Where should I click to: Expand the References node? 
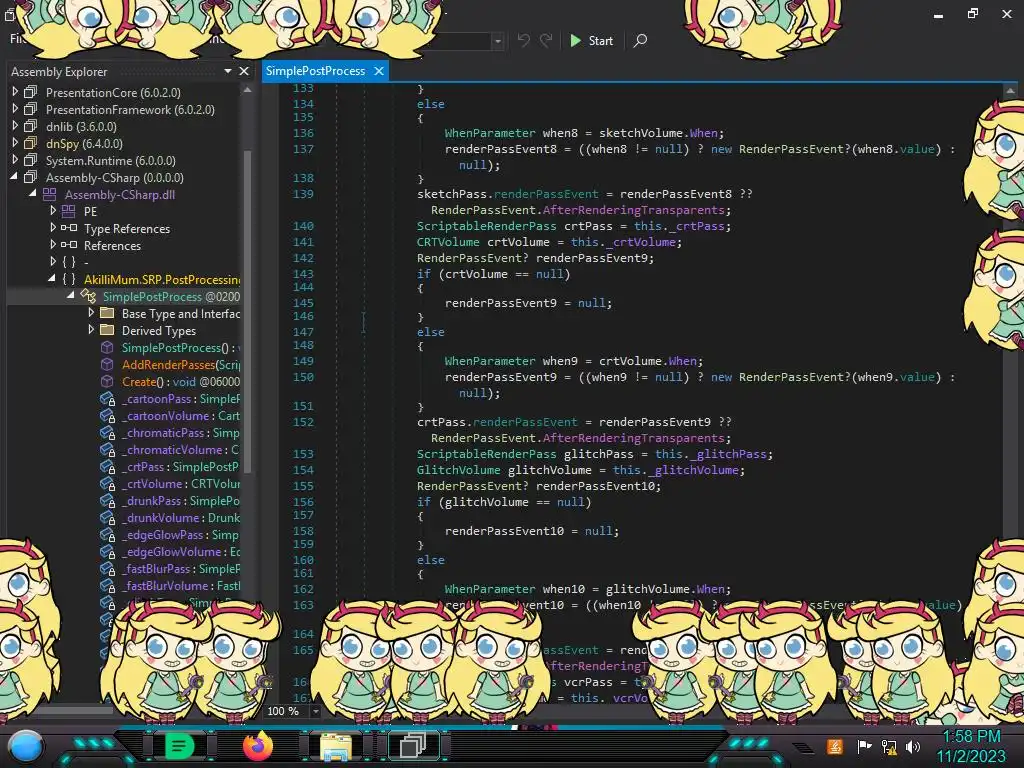pyautogui.click(x=53, y=245)
